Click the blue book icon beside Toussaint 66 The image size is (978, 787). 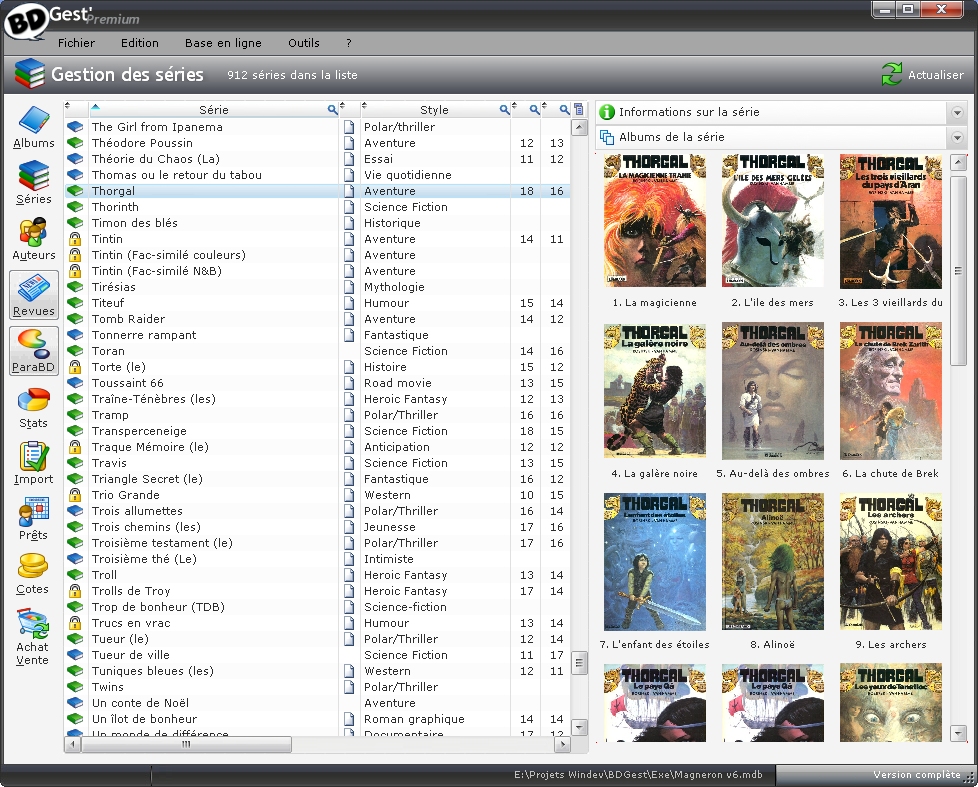click(x=75, y=383)
